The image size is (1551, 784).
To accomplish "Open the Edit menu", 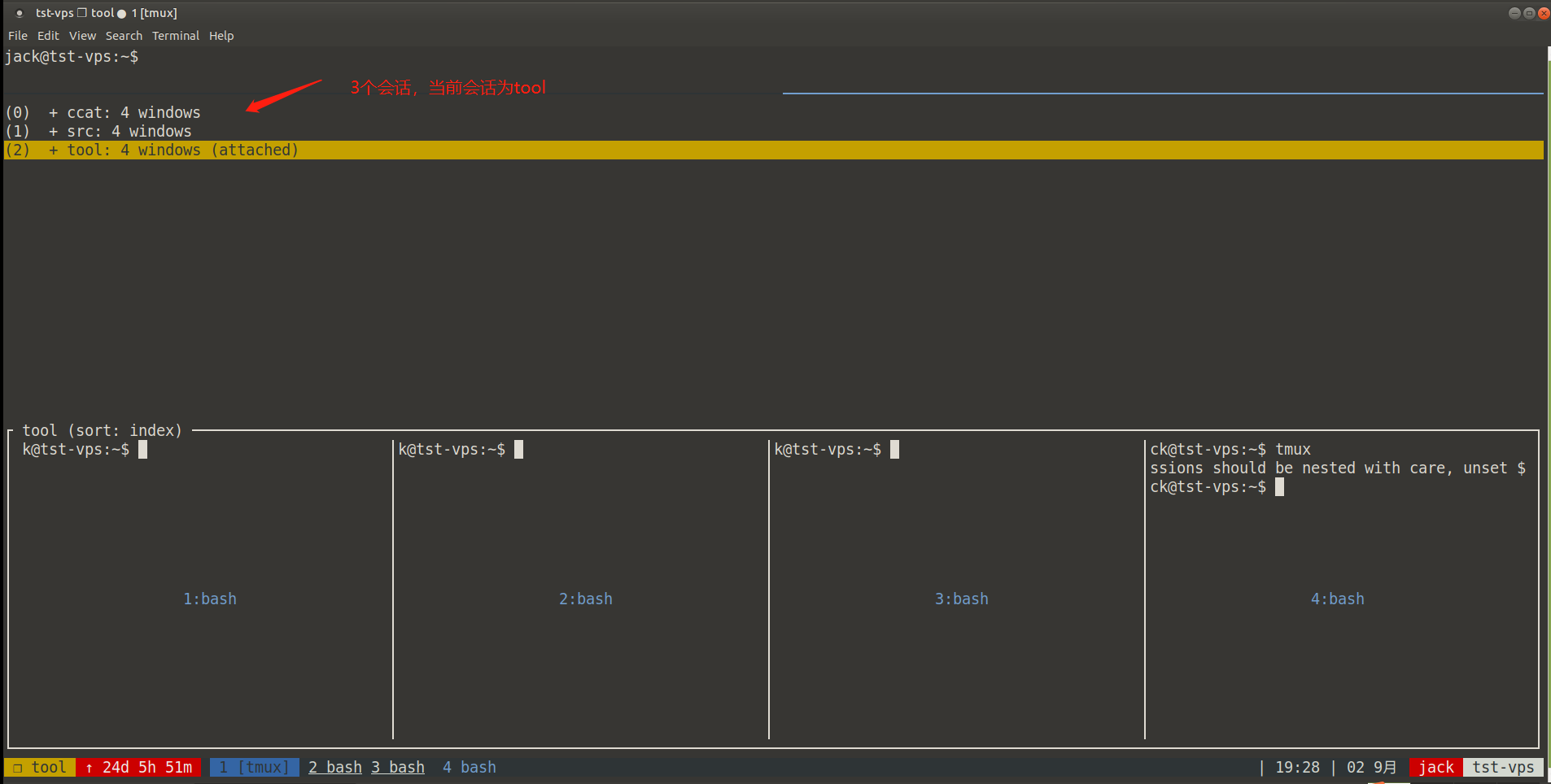I will coord(48,36).
